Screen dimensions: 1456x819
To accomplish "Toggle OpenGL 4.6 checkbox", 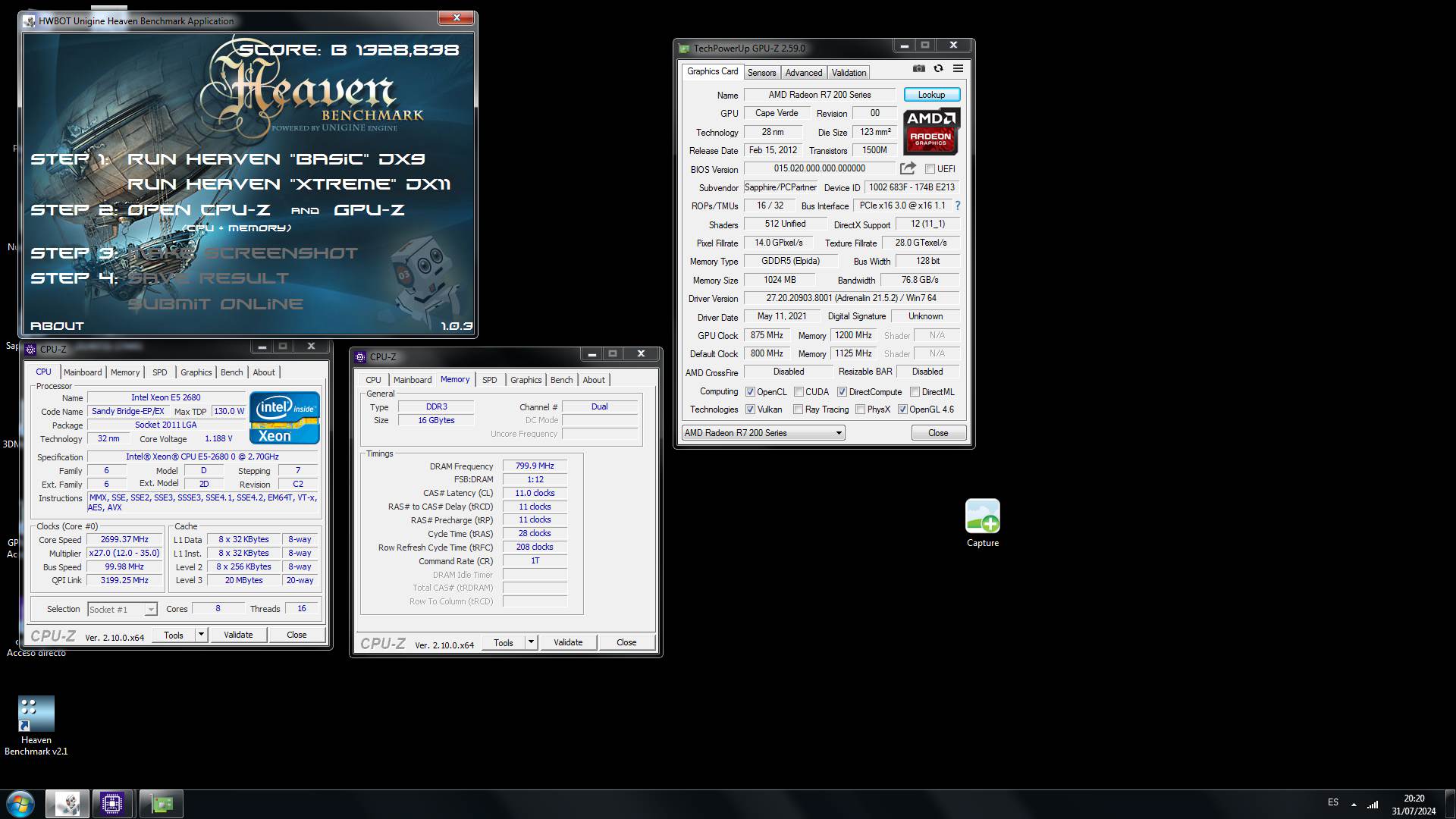I will click(902, 409).
